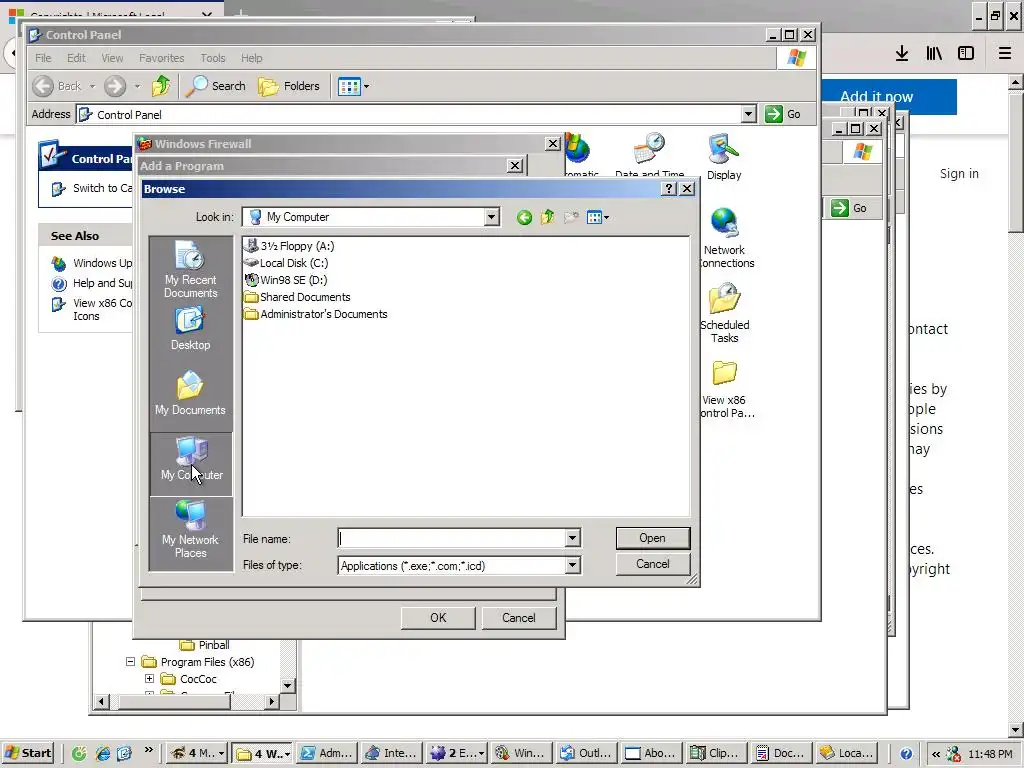
Task: Click the File name input field
Action: [x=452, y=538]
